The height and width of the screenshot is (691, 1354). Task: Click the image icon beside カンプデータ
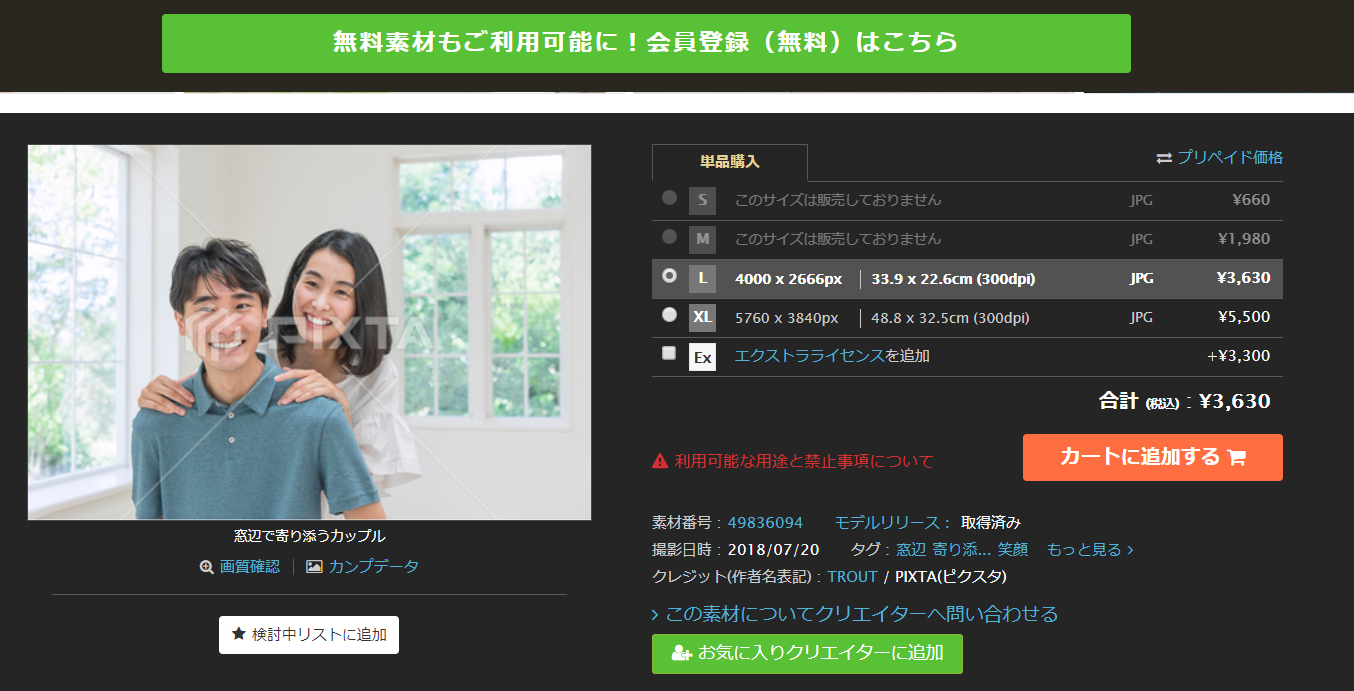tap(314, 567)
